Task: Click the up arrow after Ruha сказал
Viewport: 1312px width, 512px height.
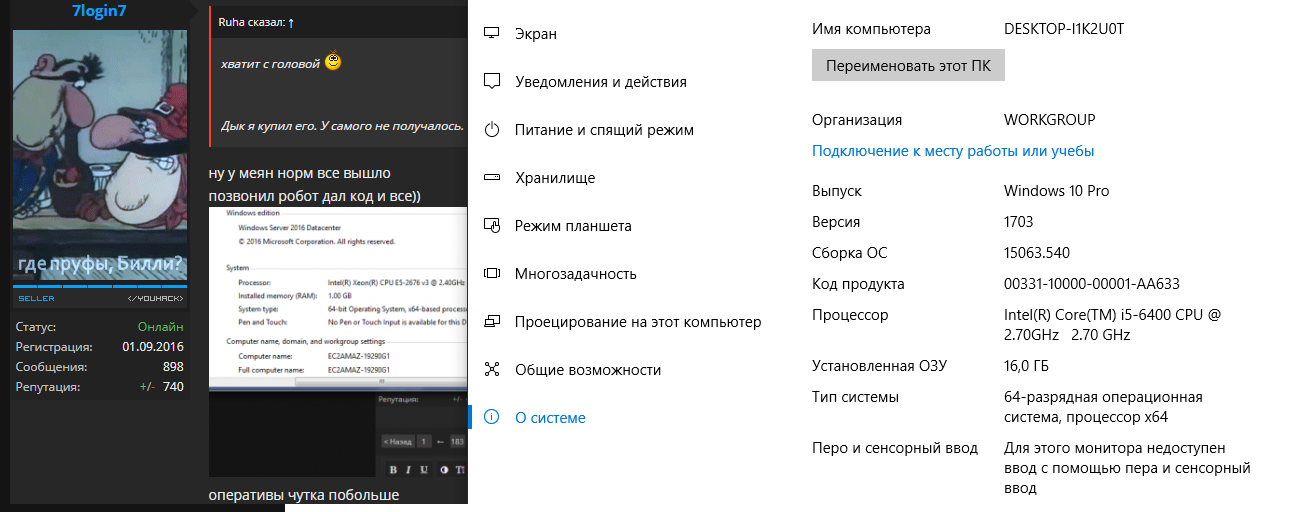Action: (291, 22)
